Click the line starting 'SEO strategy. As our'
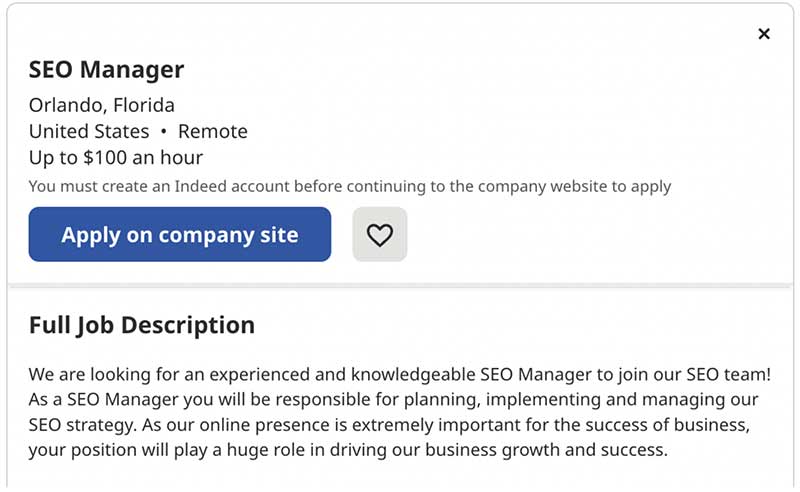Viewport: 800px width, 492px height. (x=390, y=425)
